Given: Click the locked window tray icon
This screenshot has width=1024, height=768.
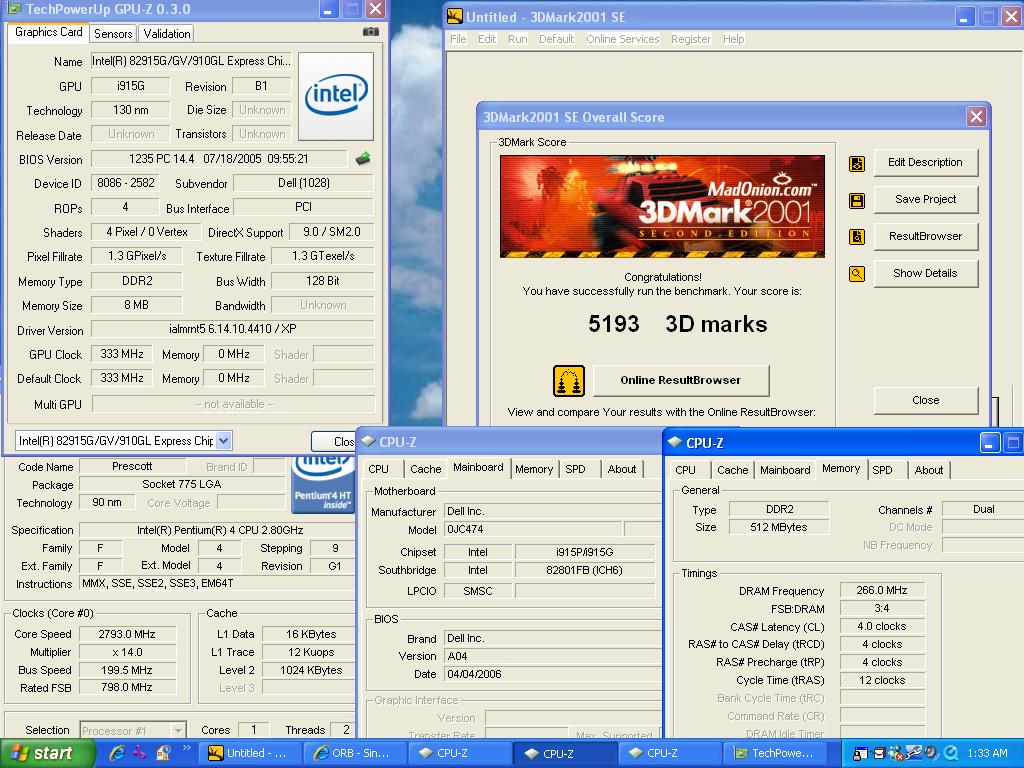Looking at the screenshot, I should pos(861,753).
